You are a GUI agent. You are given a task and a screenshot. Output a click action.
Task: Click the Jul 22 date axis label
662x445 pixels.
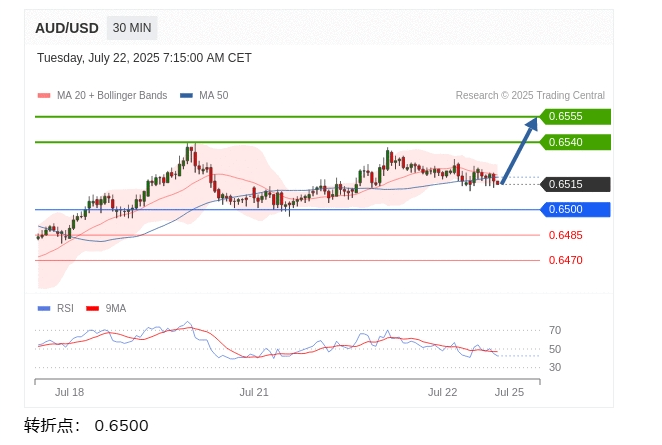point(442,392)
